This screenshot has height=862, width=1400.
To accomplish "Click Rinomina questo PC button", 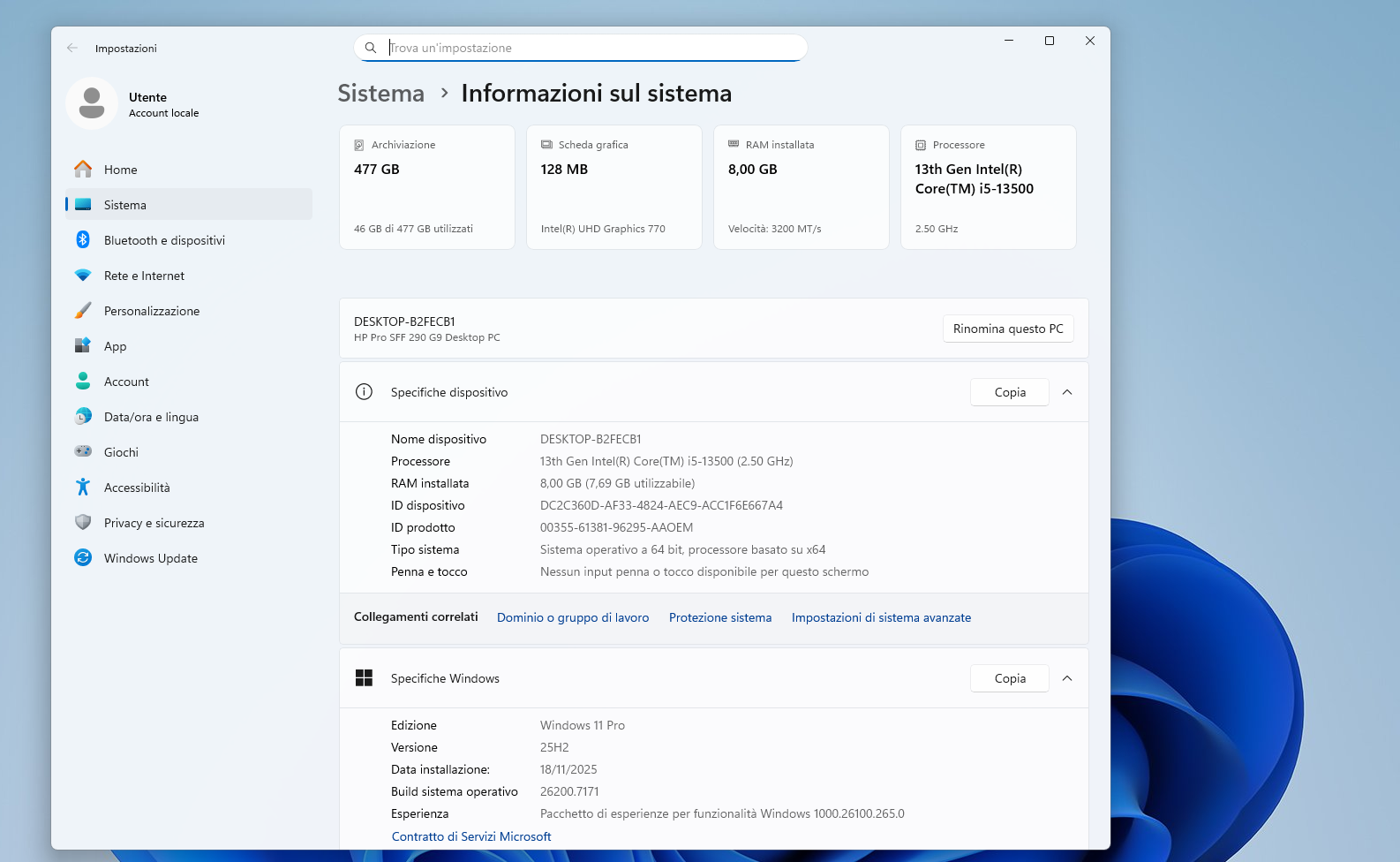I will [1008, 329].
